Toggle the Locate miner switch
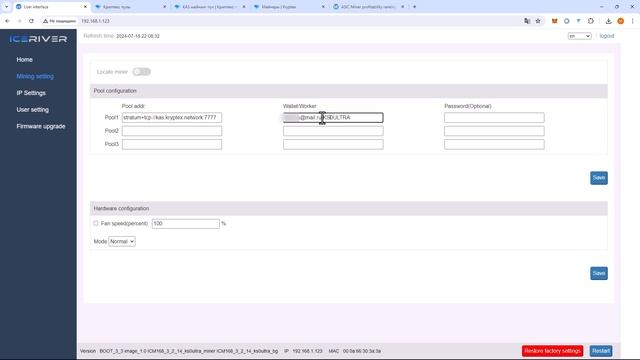Image resolution: width=640 pixels, height=360 pixels. click(142, 72)
